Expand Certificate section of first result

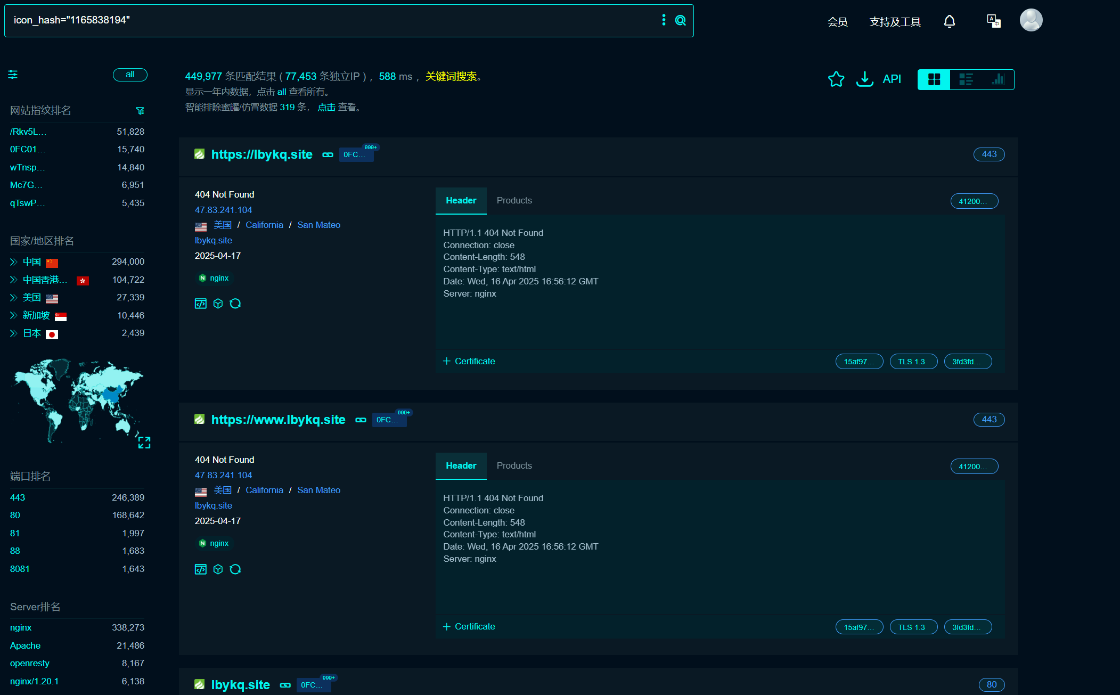pyautogui.click(x=469, y=361)
